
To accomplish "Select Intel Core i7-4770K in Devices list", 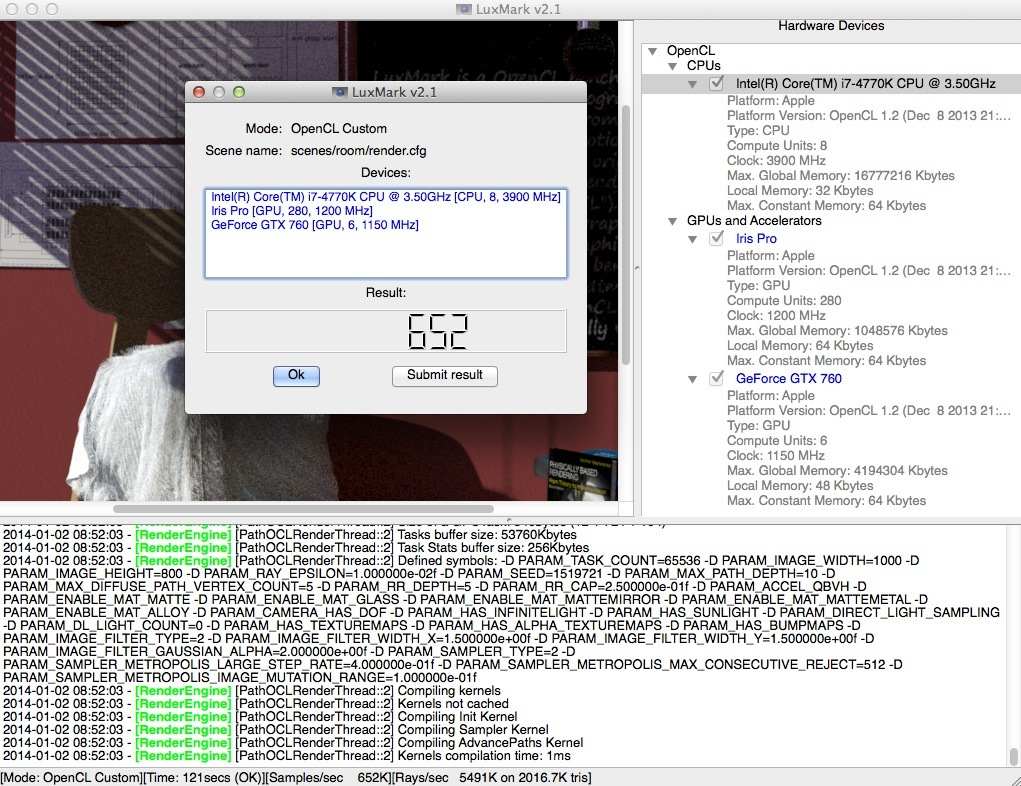I will click(x=385, y=197).
